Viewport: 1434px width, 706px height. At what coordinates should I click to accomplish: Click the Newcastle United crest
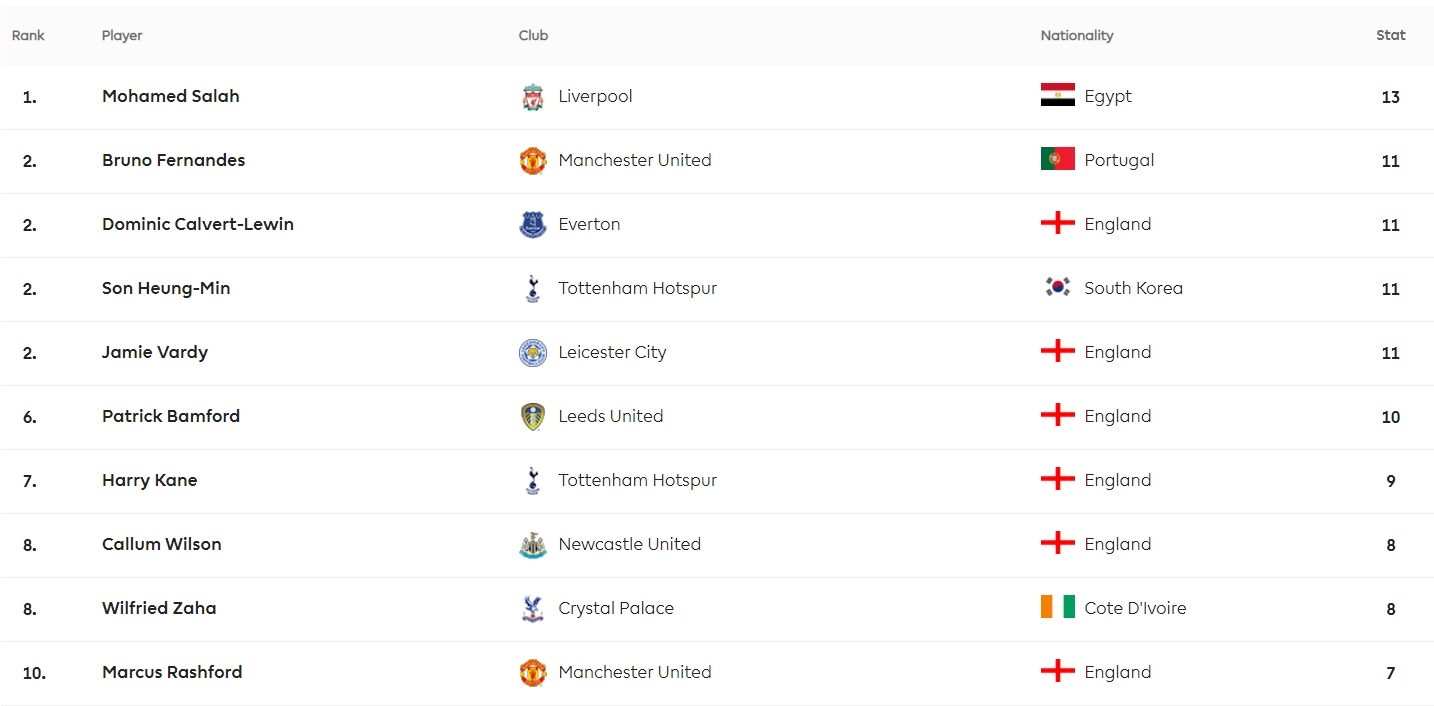pos(533,545)
